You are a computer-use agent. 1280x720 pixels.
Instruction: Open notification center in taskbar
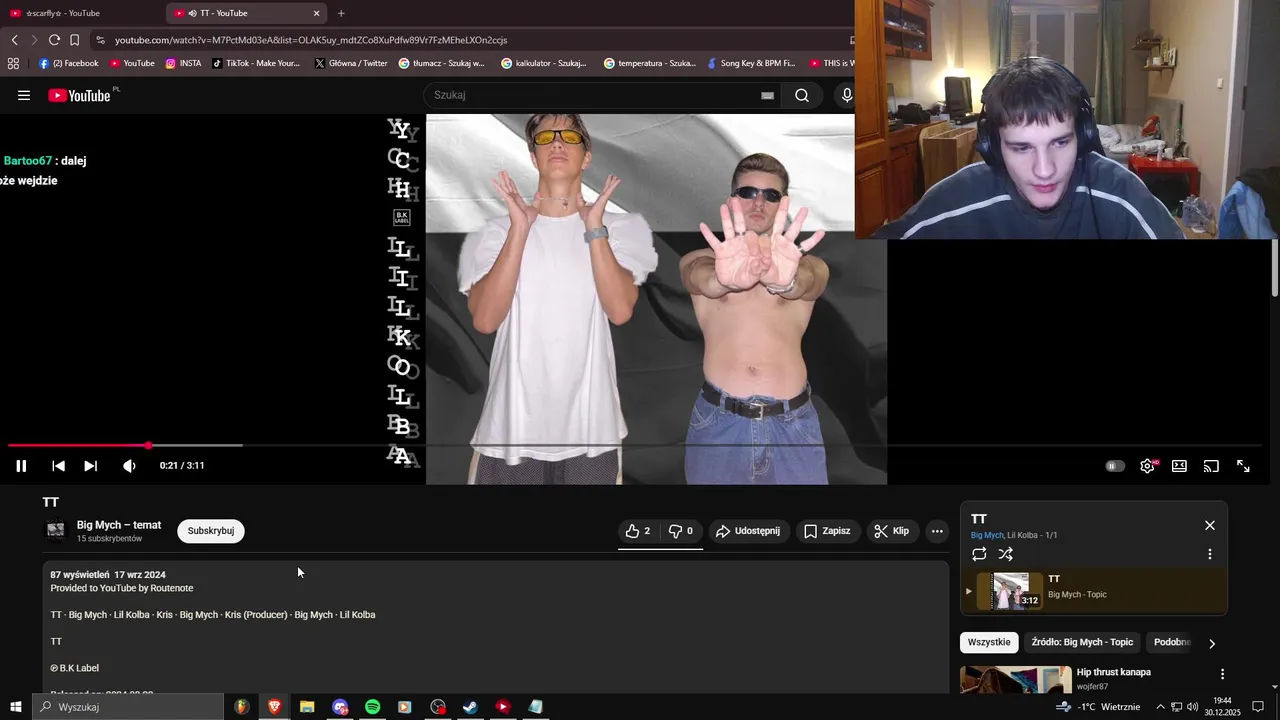coord(1258,707)
